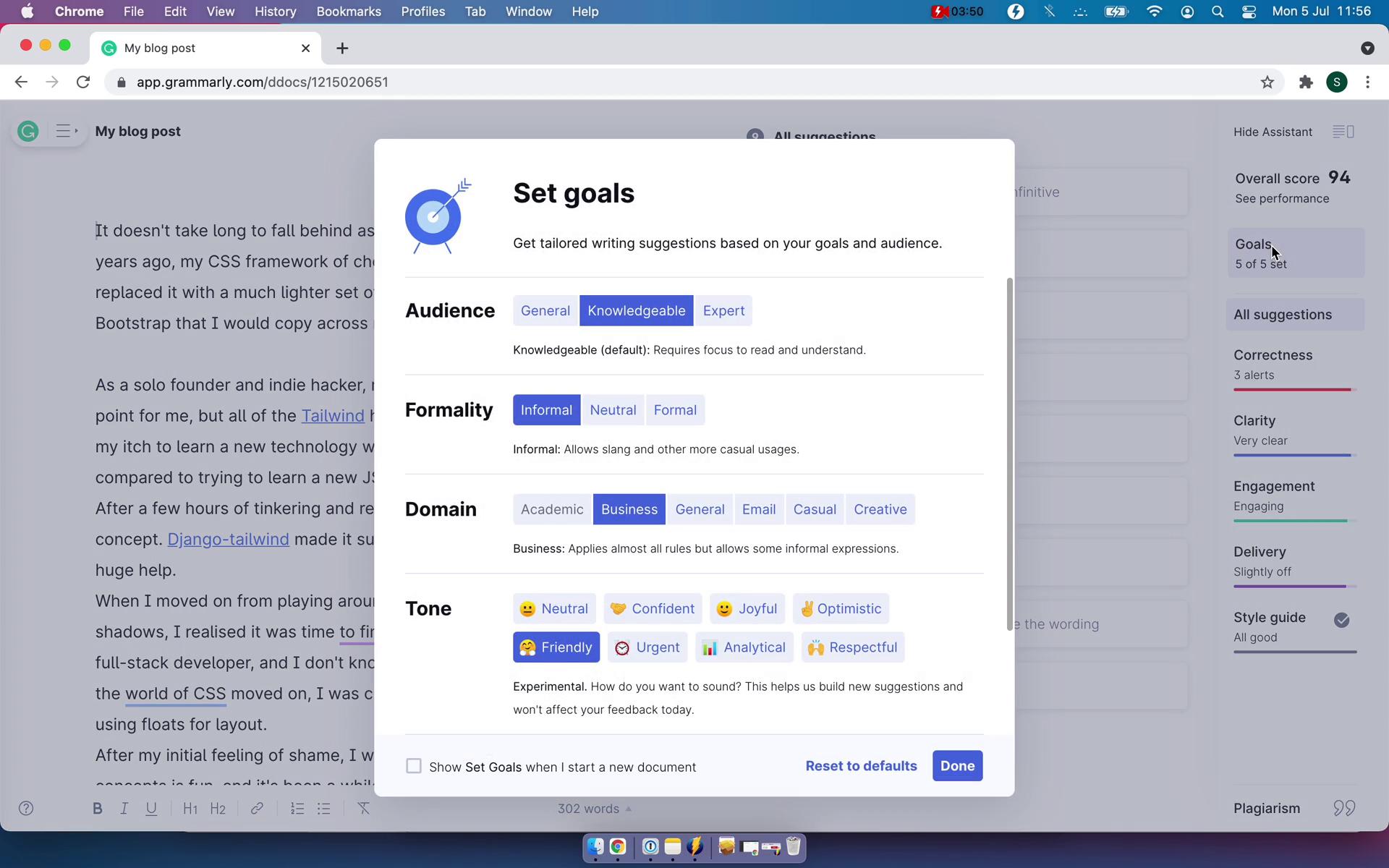
Task: Apply Heading 2 style icon
Action: click(218, 809)
